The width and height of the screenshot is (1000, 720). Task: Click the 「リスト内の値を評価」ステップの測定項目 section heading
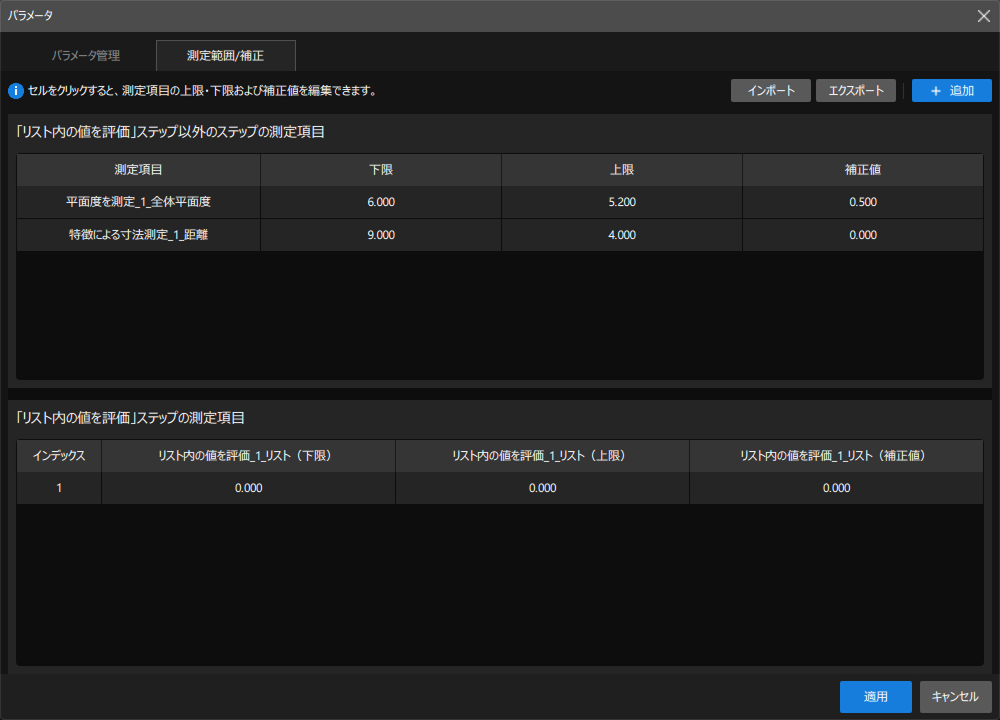tap(130, 418)
